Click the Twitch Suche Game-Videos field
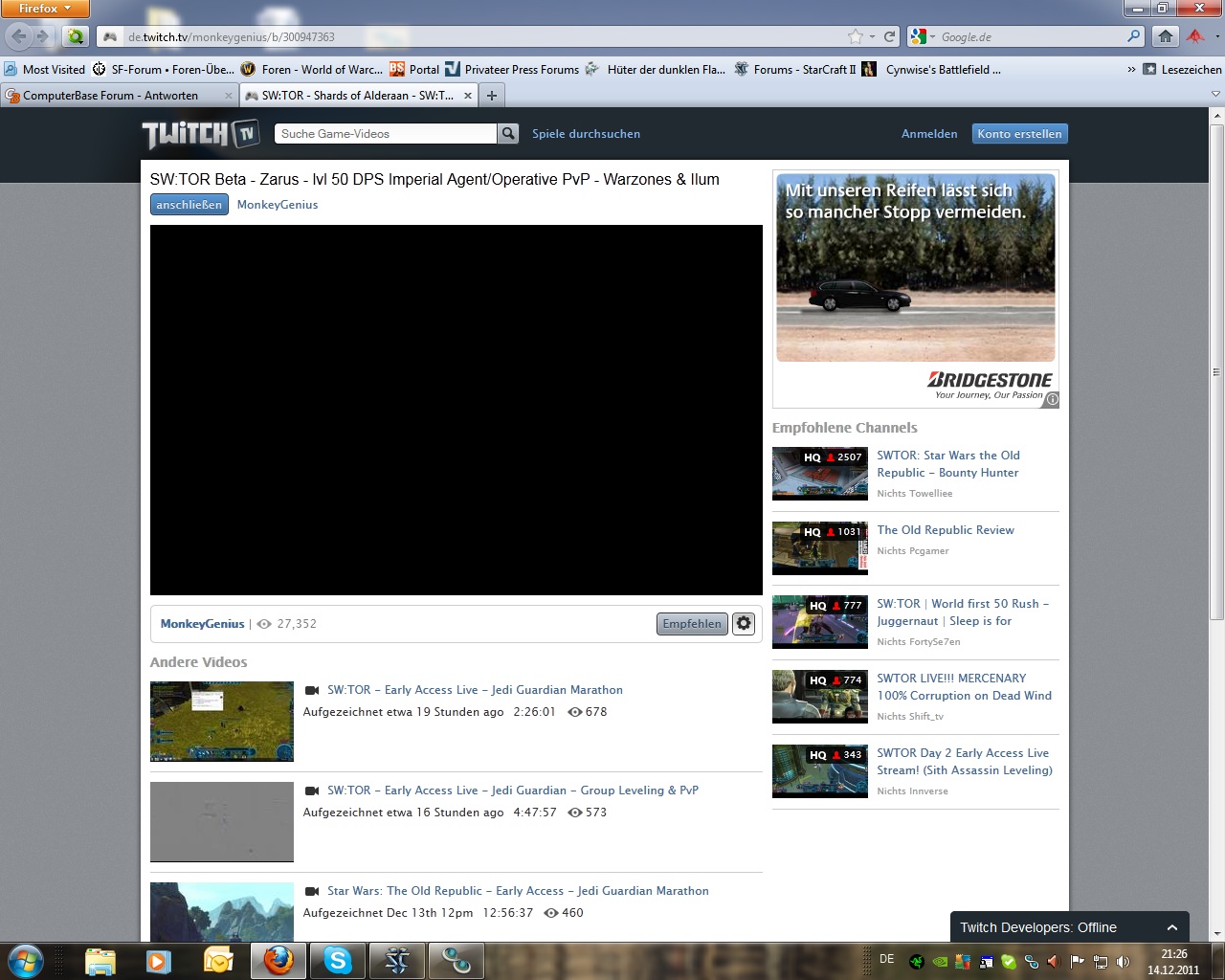 387,134
